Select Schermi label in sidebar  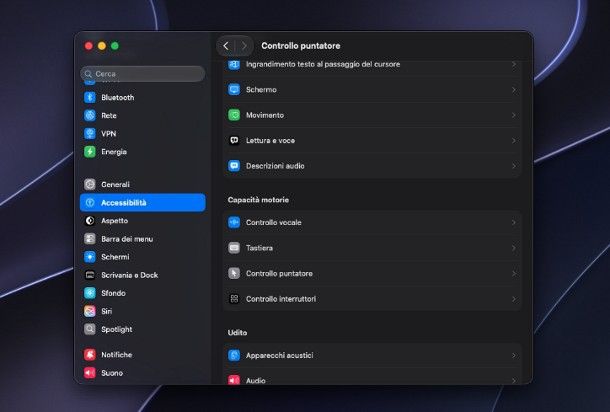point(115,257)
